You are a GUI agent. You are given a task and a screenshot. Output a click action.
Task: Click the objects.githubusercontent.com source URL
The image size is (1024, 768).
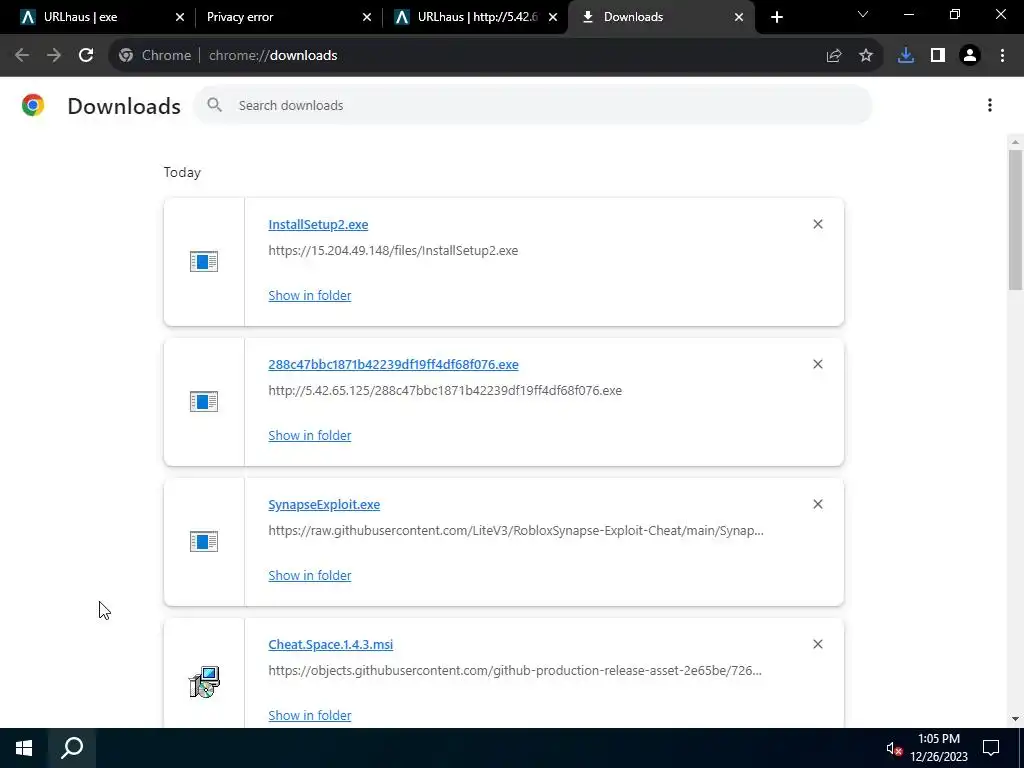[515, 670]
